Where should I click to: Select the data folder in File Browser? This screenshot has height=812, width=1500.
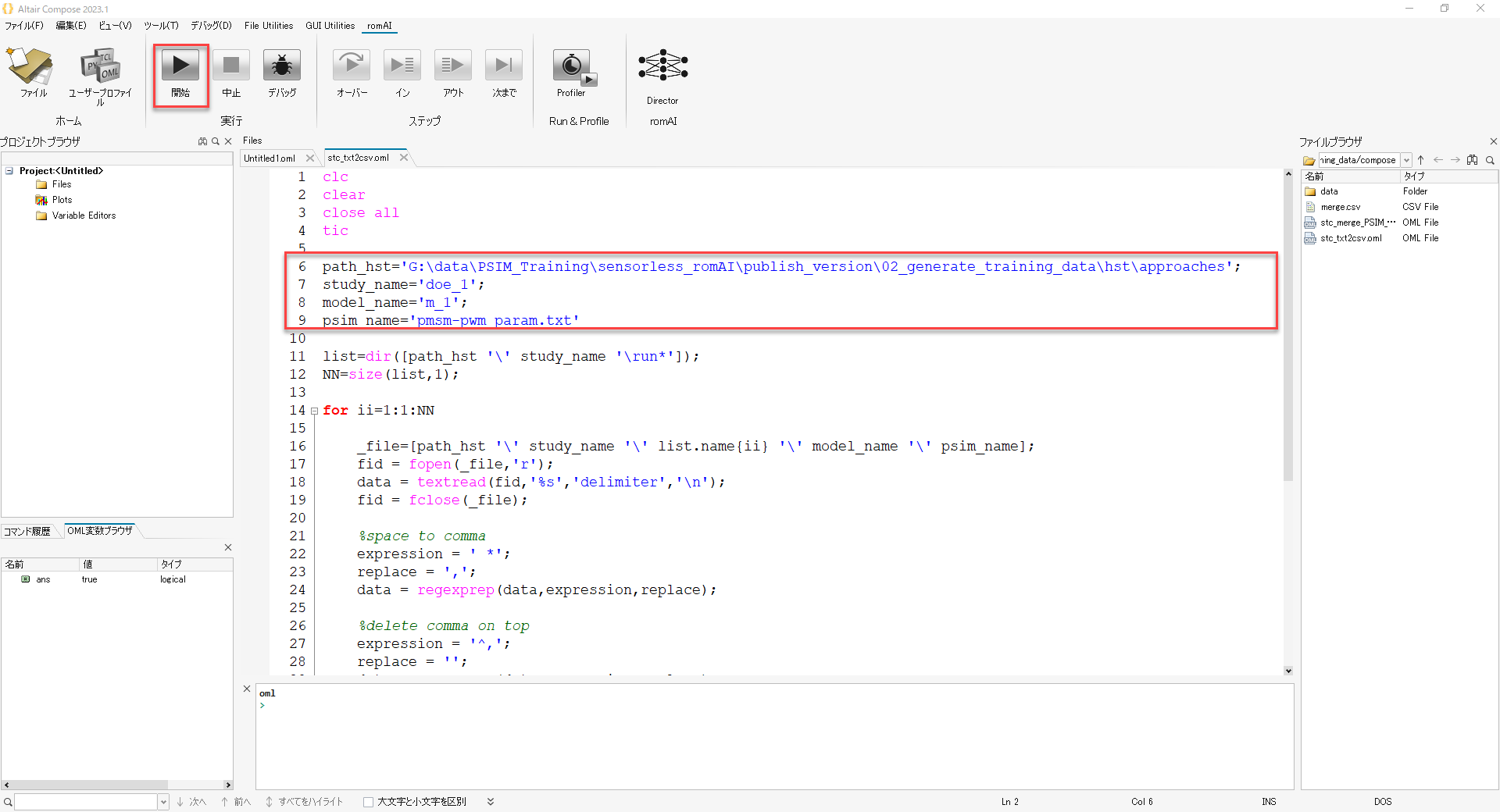1329,191
